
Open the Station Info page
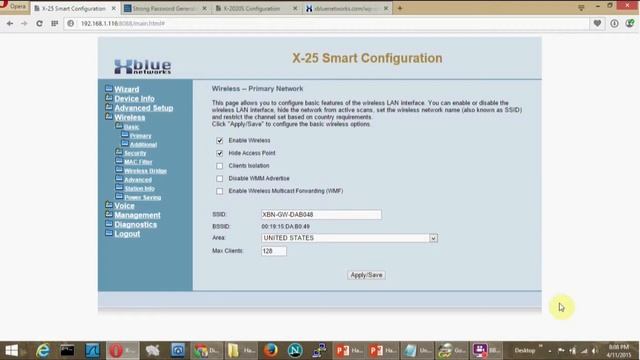139,189
